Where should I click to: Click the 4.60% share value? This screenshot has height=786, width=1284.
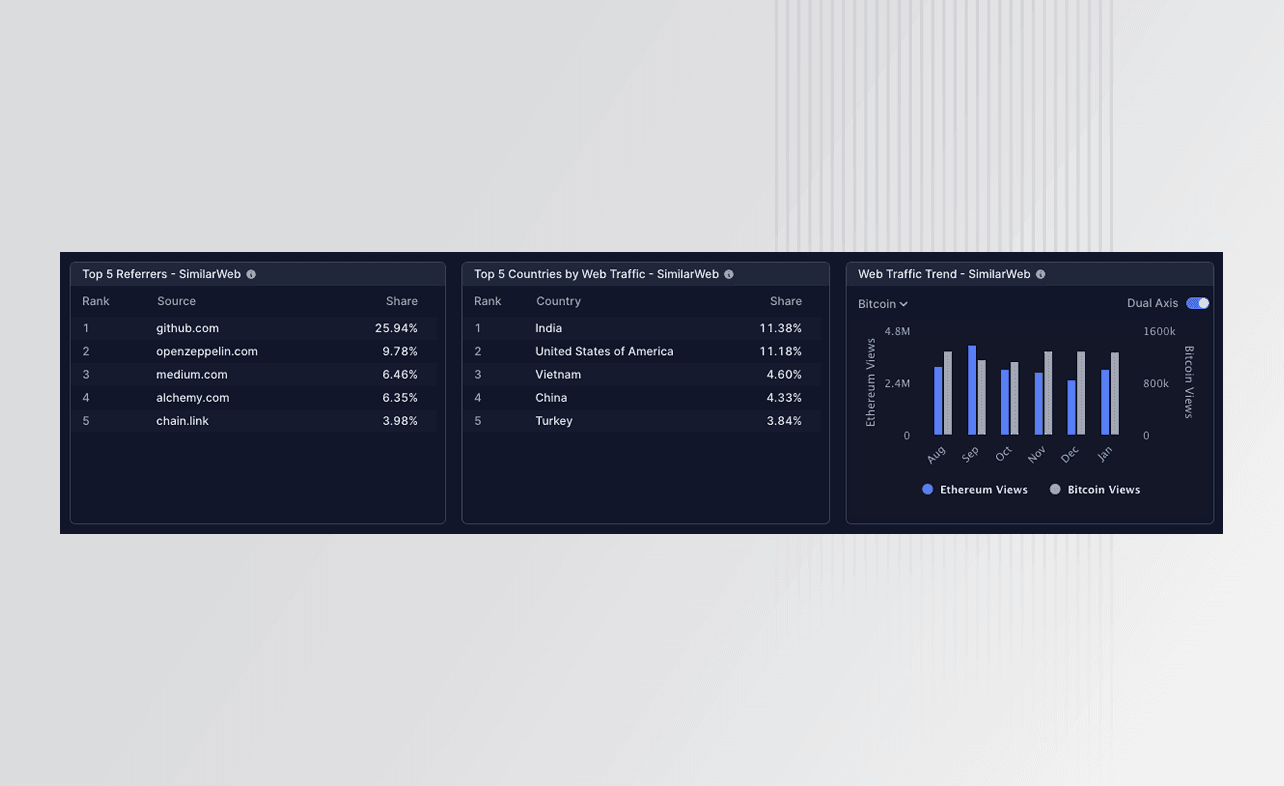(784, 374)
